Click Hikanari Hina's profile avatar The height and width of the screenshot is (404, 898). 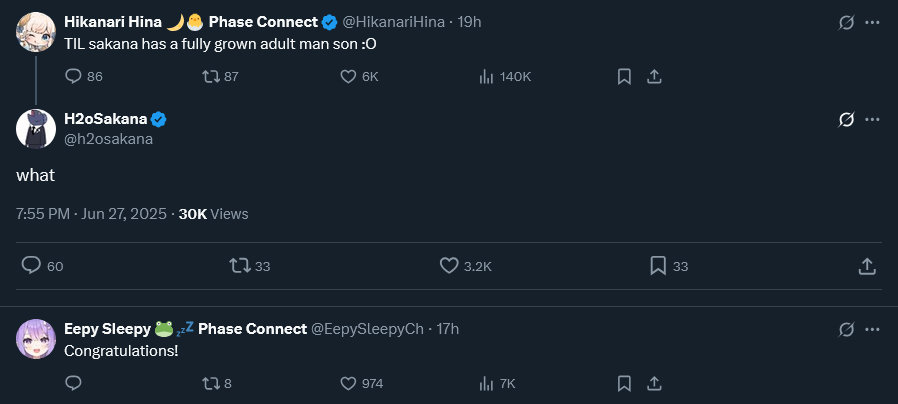pyautogui.click(x=36, y=31)
